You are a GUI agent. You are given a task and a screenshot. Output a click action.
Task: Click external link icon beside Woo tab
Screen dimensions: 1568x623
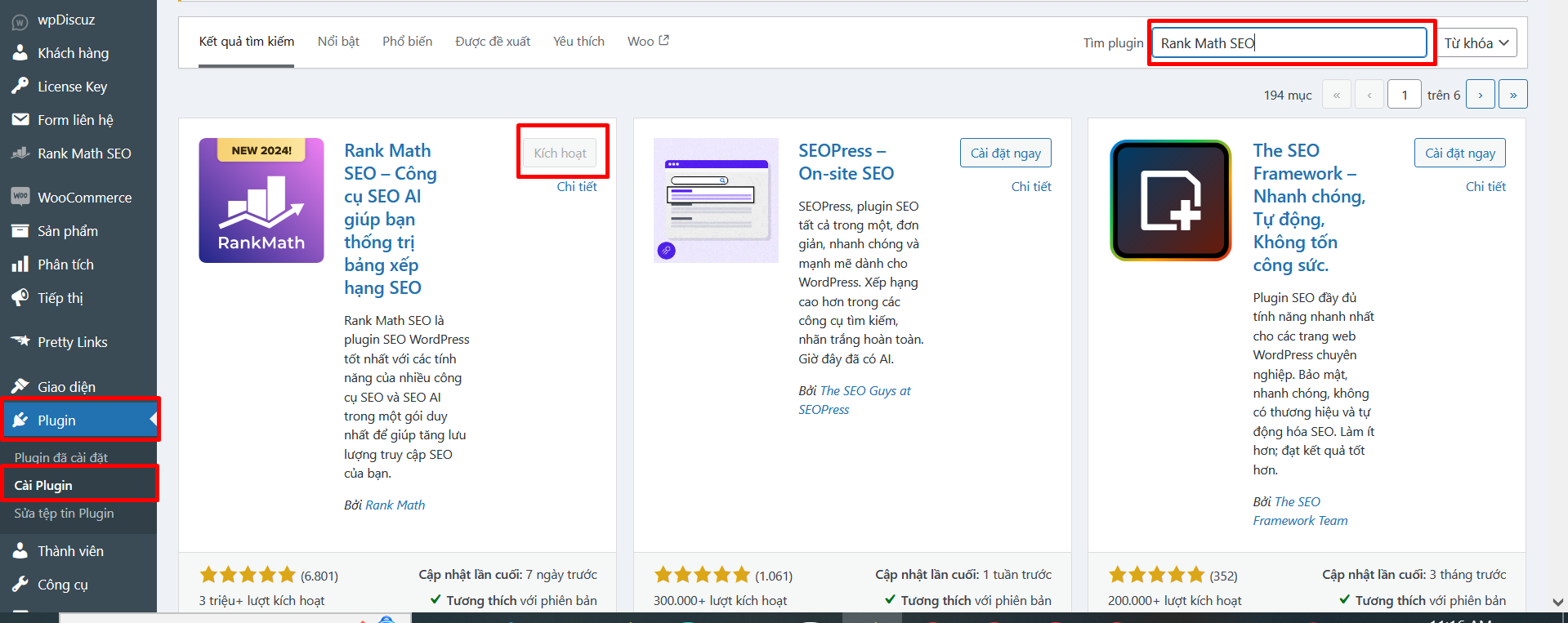pos(663,40)
